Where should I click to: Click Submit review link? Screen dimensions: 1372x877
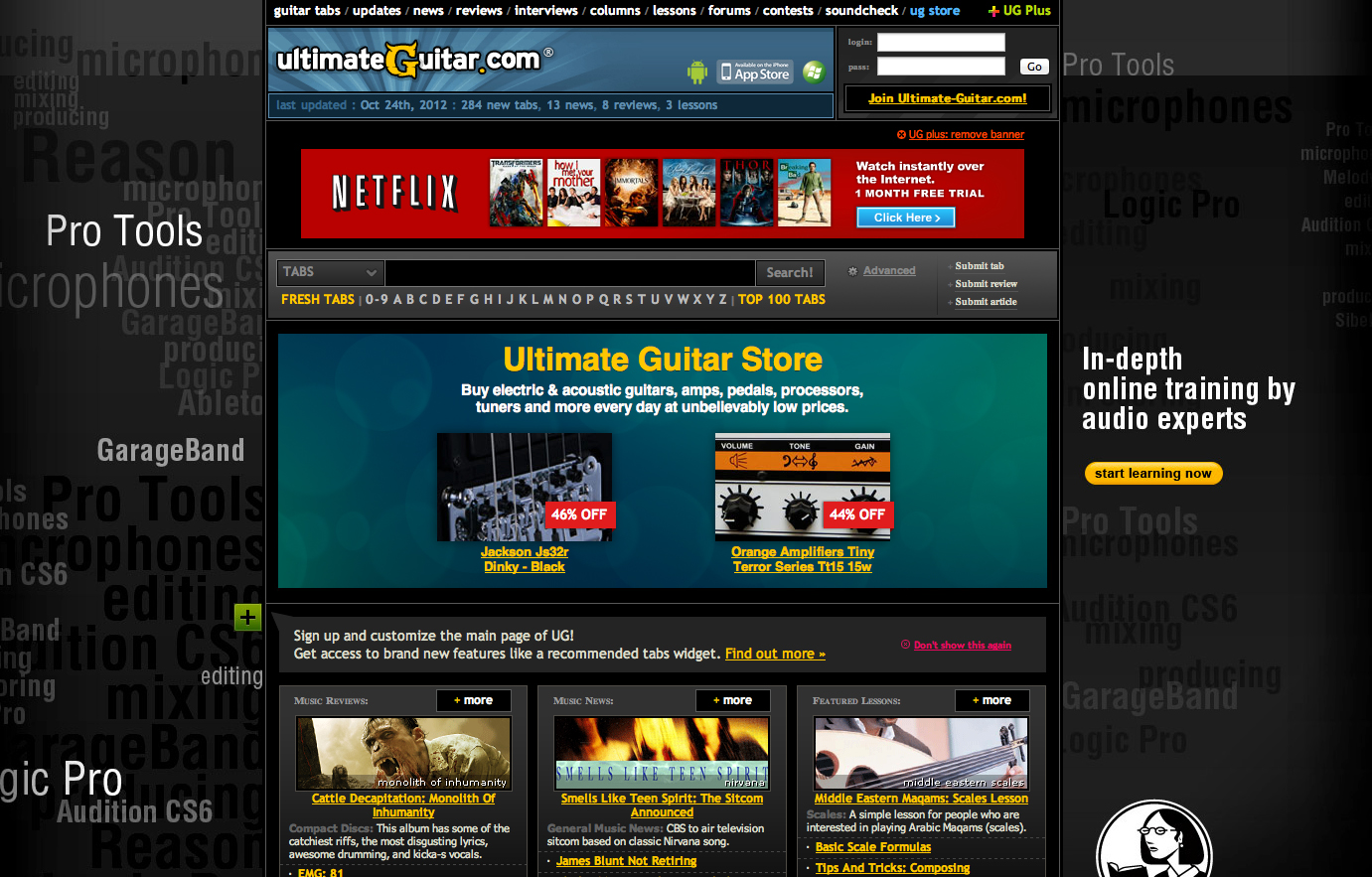[x=987, y=284]
